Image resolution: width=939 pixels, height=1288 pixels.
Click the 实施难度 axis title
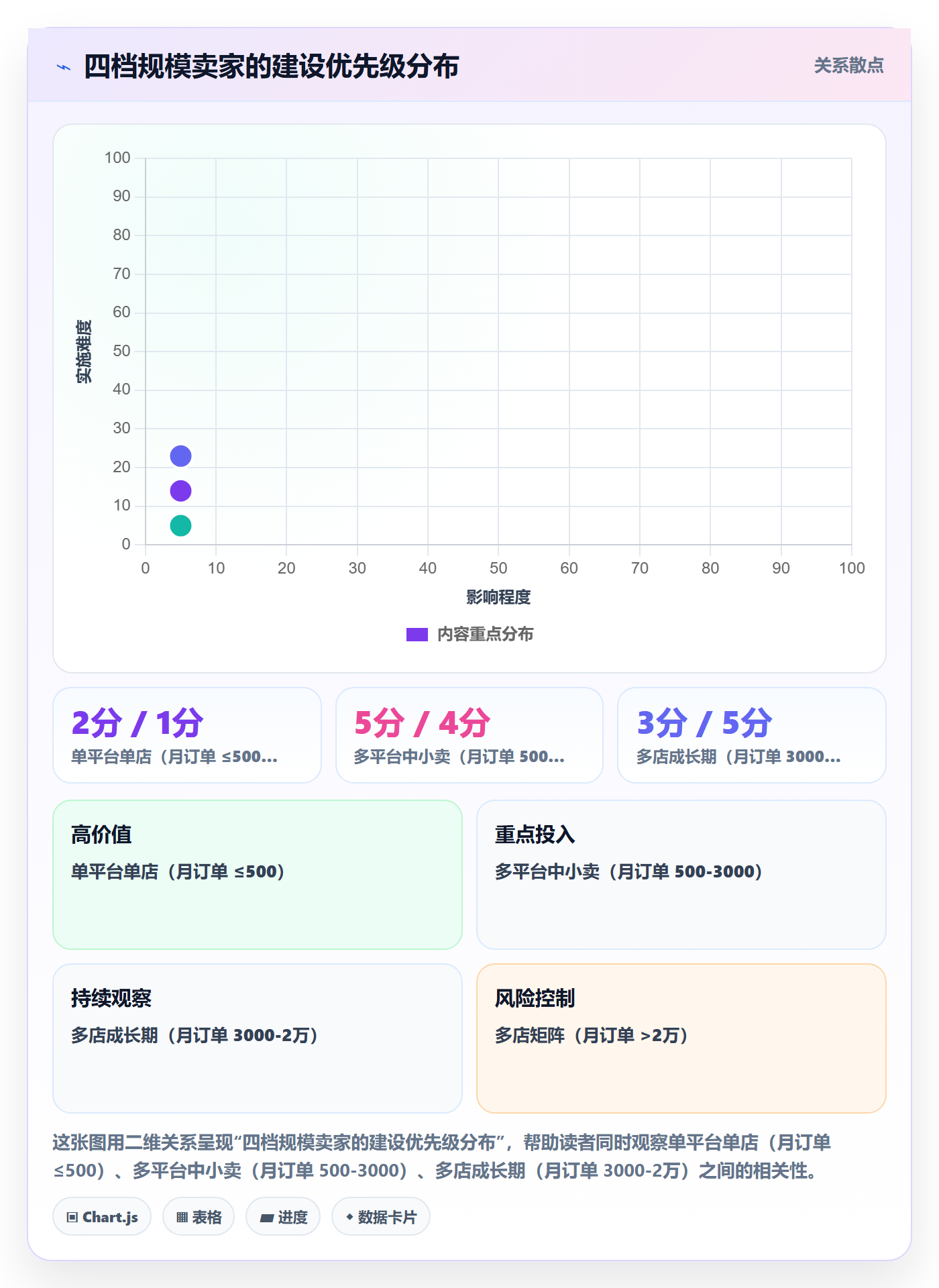point(84,352)
